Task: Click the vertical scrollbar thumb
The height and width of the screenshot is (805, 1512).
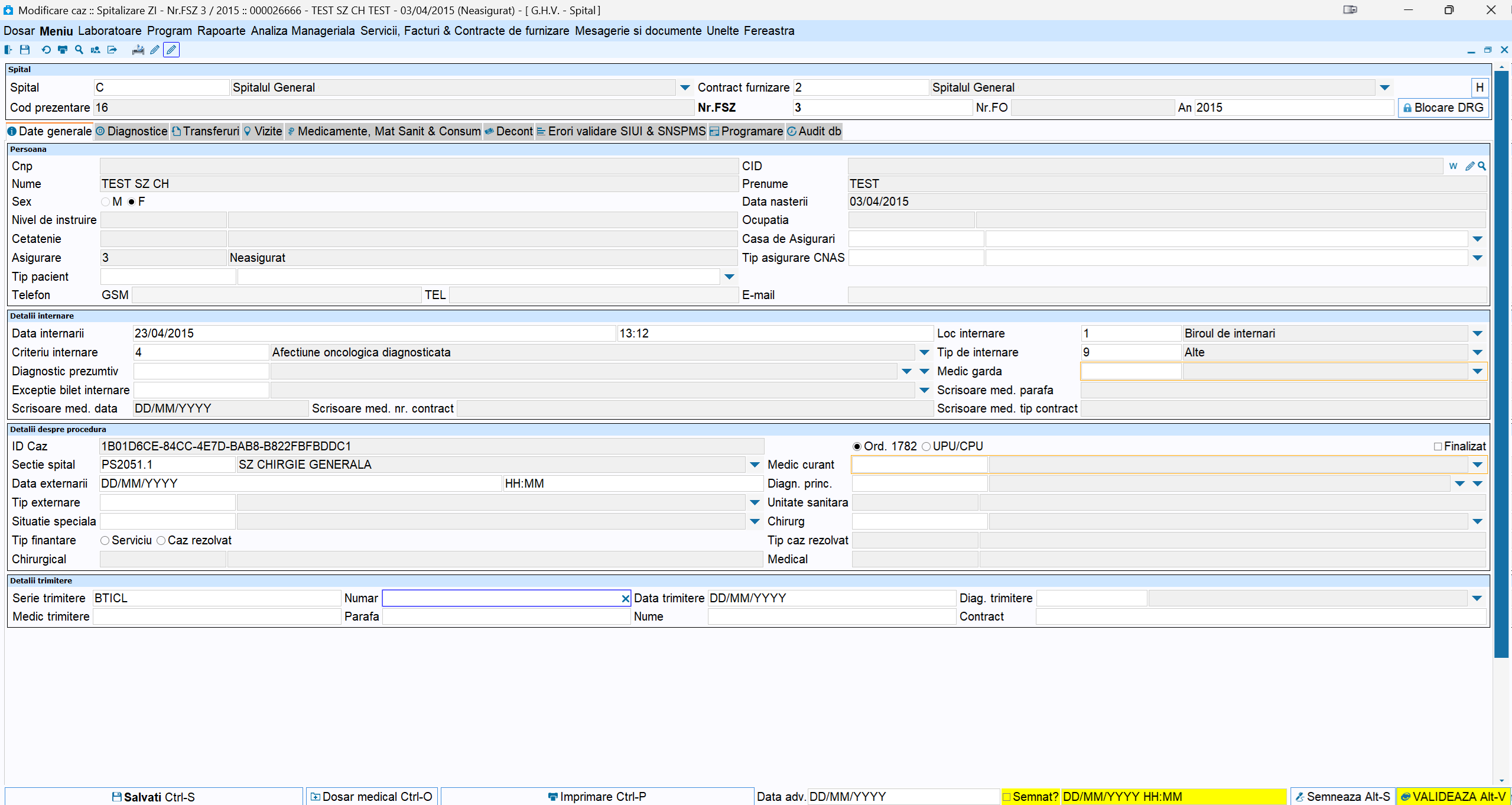Action: tap(1501, 363)
